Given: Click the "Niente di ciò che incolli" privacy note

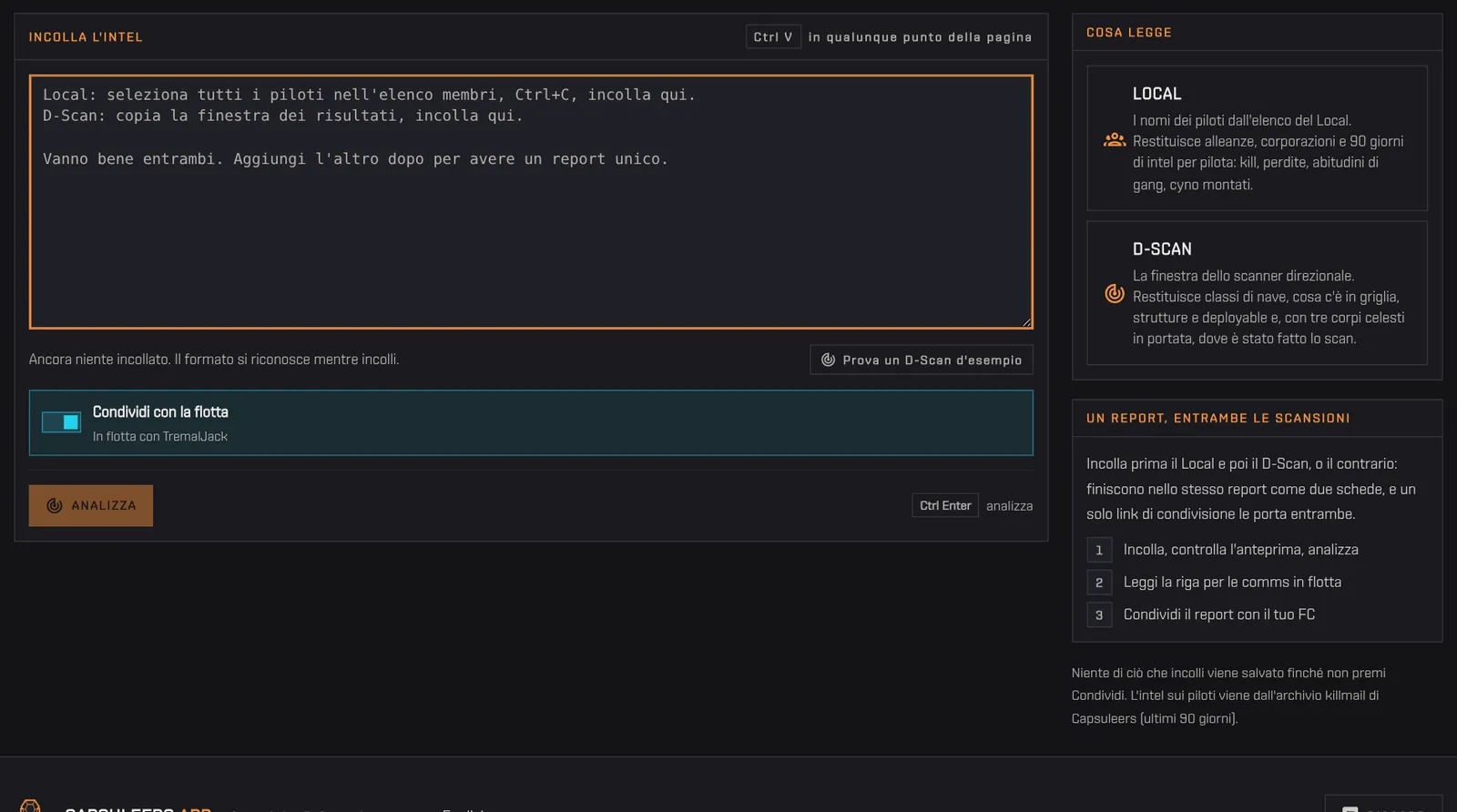Looking at the screenshot, I should click(1229, 695).
